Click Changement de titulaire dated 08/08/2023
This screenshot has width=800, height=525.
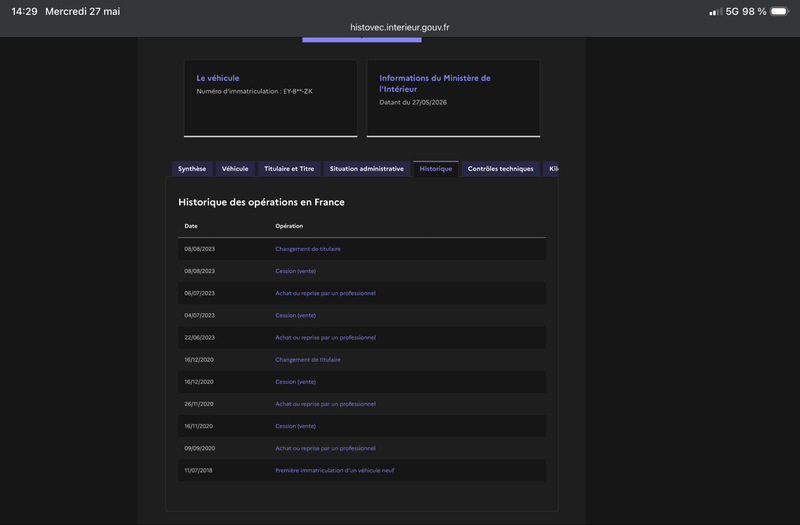[x=308, y=249]
